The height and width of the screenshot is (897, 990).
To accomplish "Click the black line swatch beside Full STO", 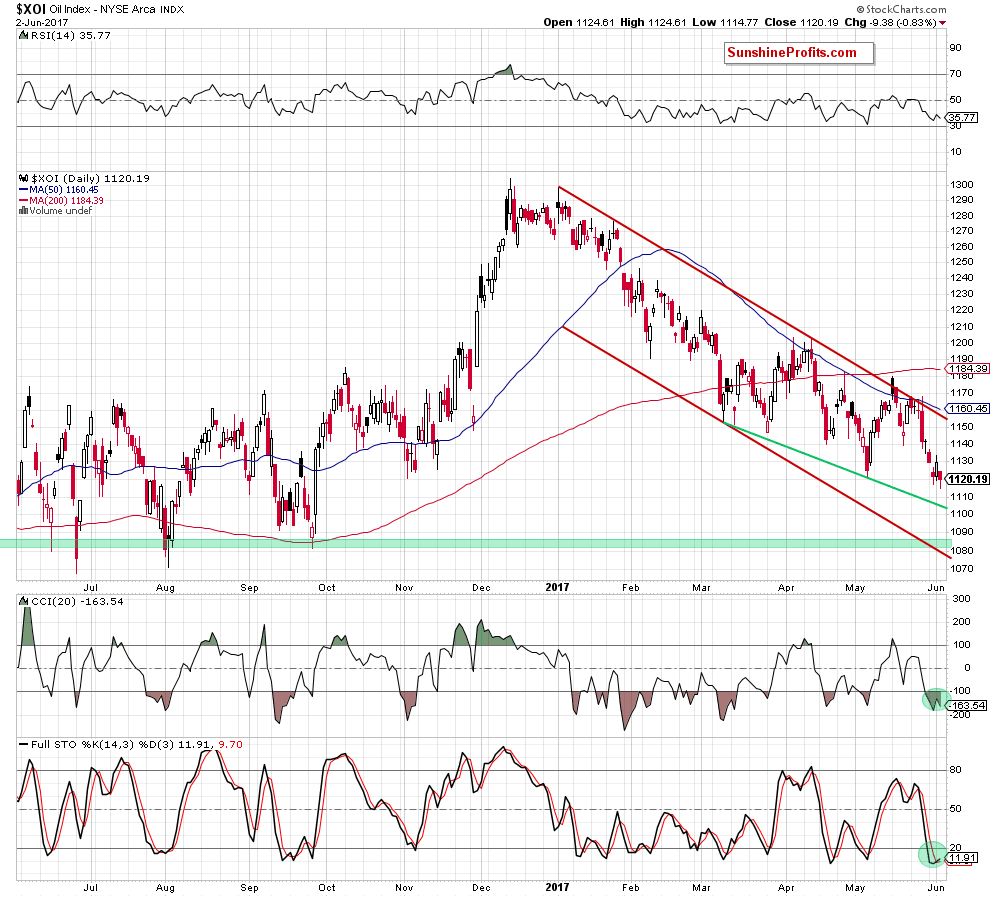I will pos(23,745).
